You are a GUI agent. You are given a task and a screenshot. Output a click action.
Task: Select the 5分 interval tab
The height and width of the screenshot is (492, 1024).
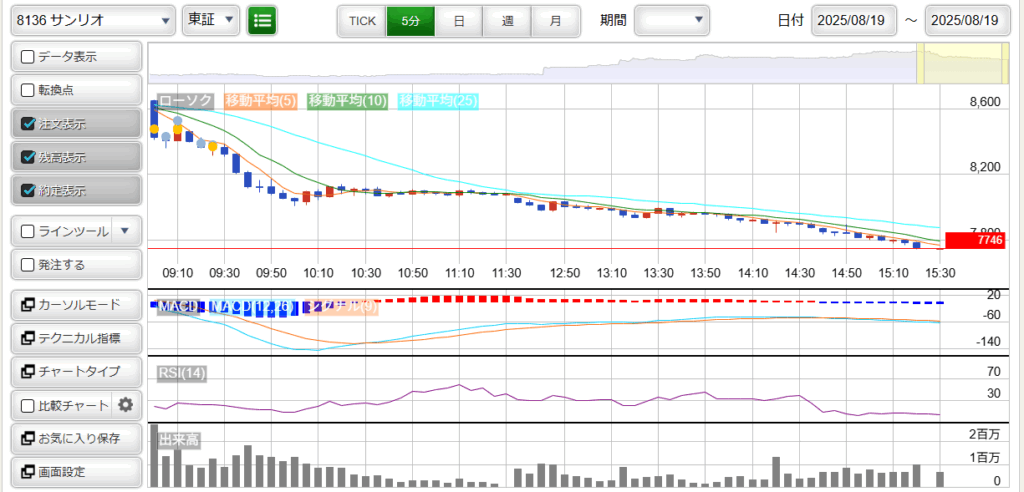[x=411, y=21]
